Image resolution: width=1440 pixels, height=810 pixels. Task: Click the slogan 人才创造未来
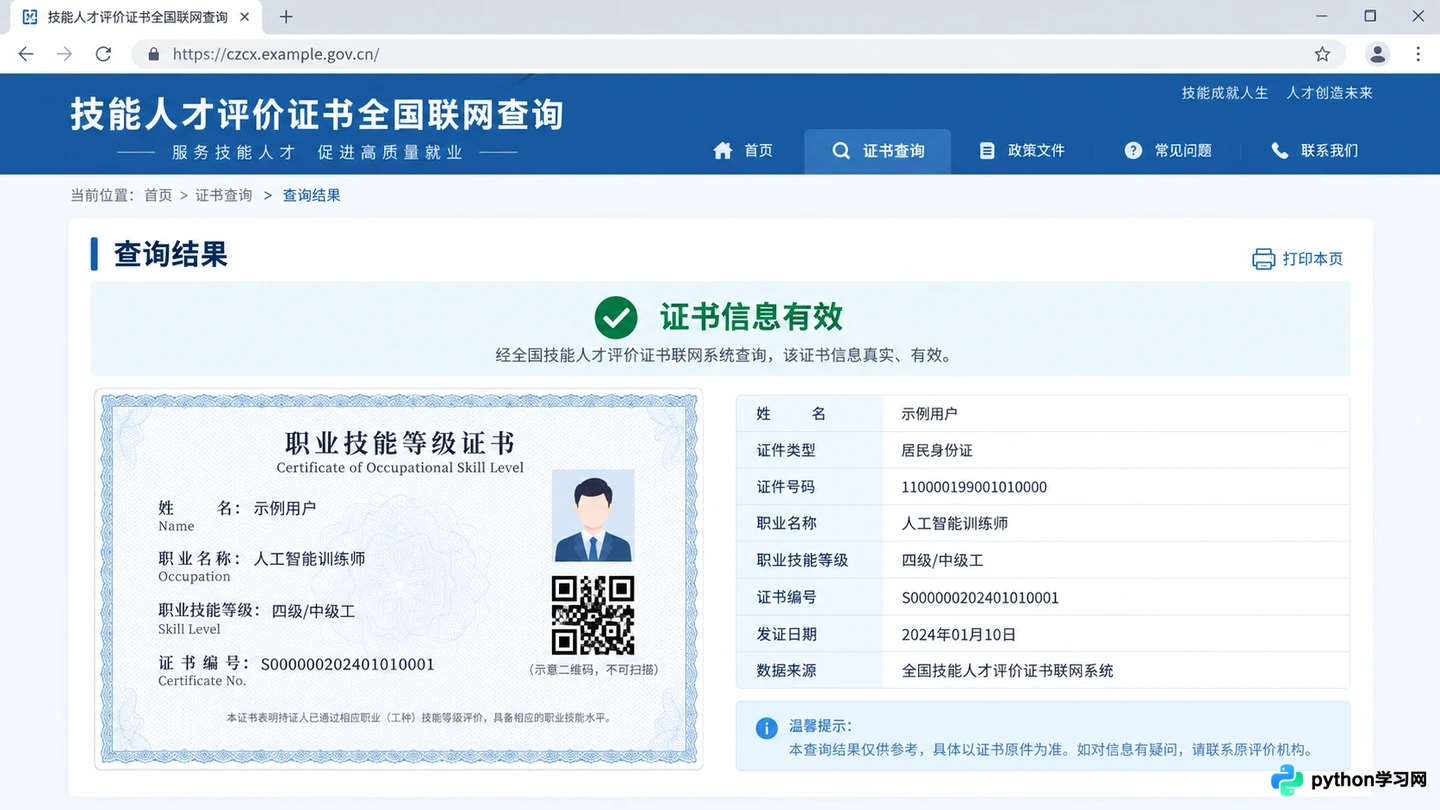click(x=1330, y=93)
